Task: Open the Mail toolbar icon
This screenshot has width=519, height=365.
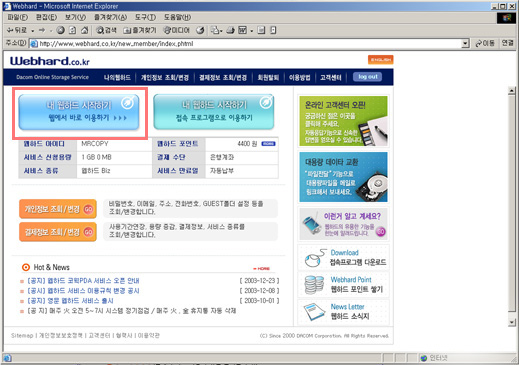Action: (x=215, y=30)
